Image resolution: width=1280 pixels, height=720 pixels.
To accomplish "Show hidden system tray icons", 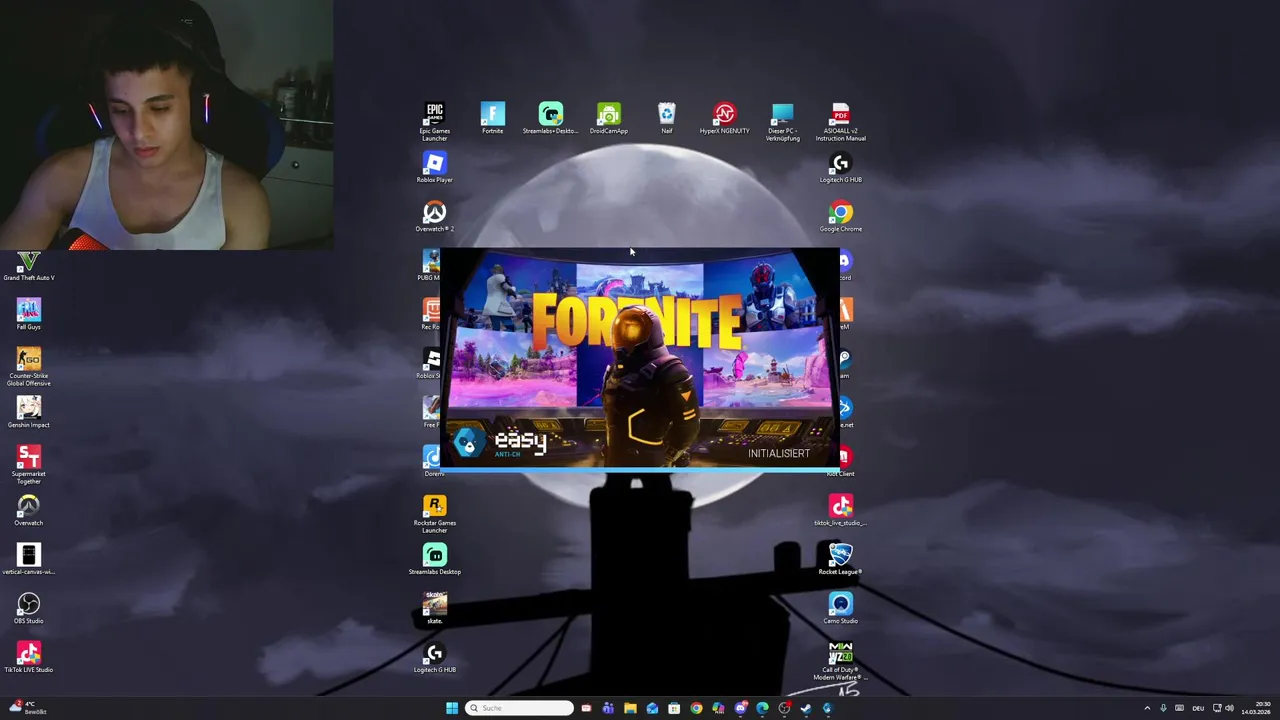I will [1147, 708].
